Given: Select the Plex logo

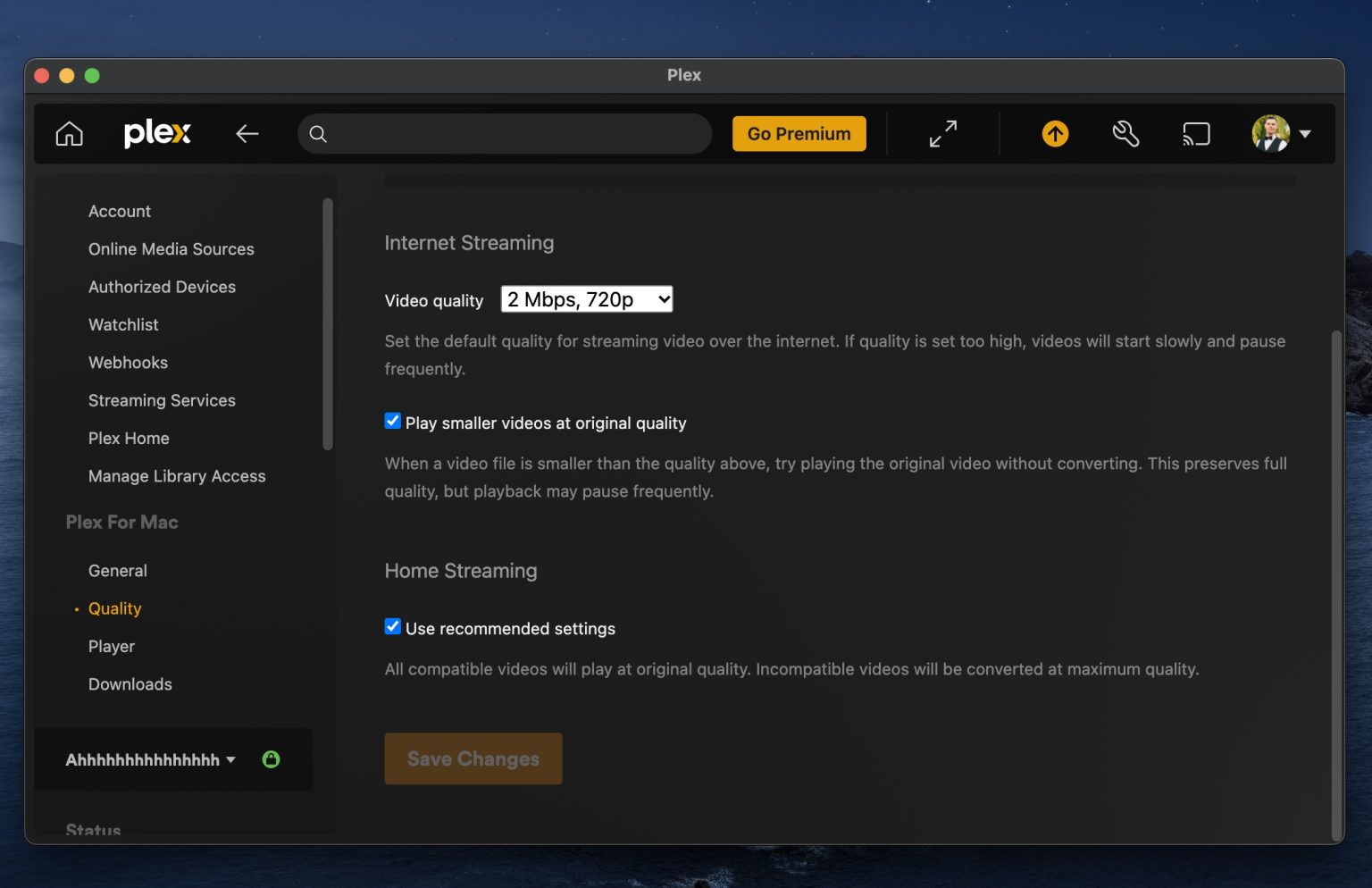Looking at the screenshot, I should pos(157,133).
